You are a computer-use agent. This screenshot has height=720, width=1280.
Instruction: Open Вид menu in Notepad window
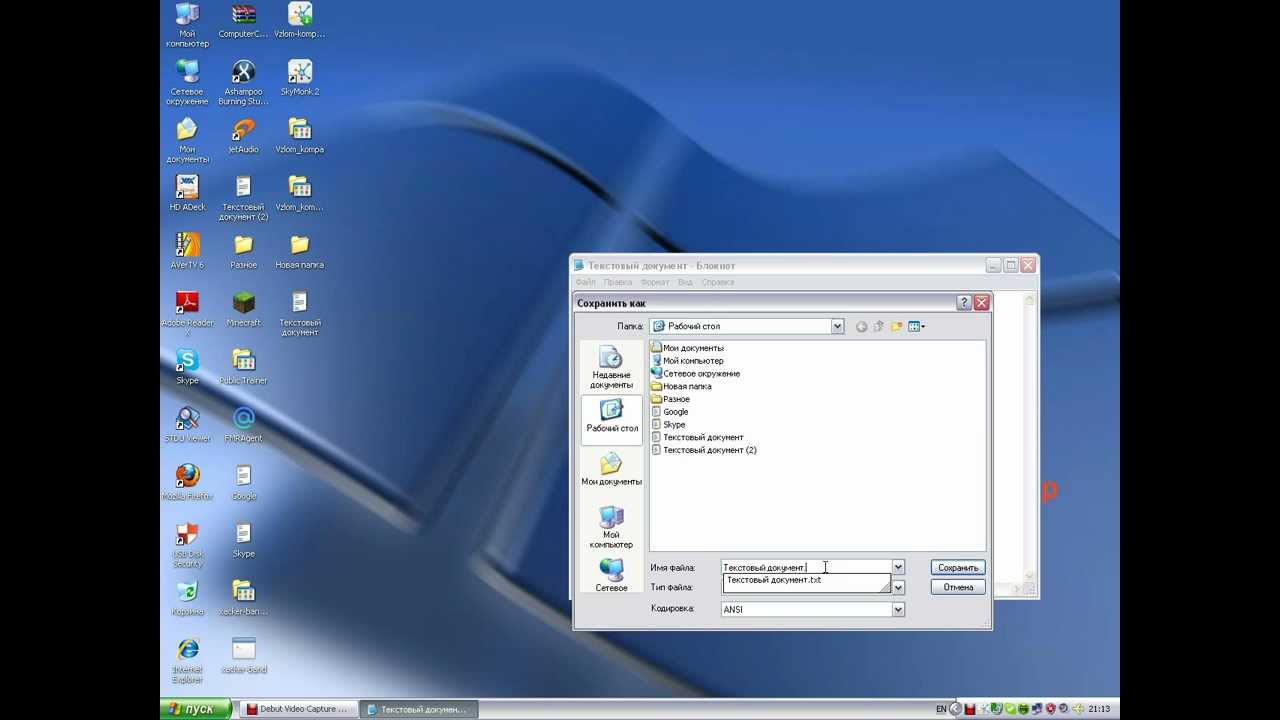coord(685,283)
